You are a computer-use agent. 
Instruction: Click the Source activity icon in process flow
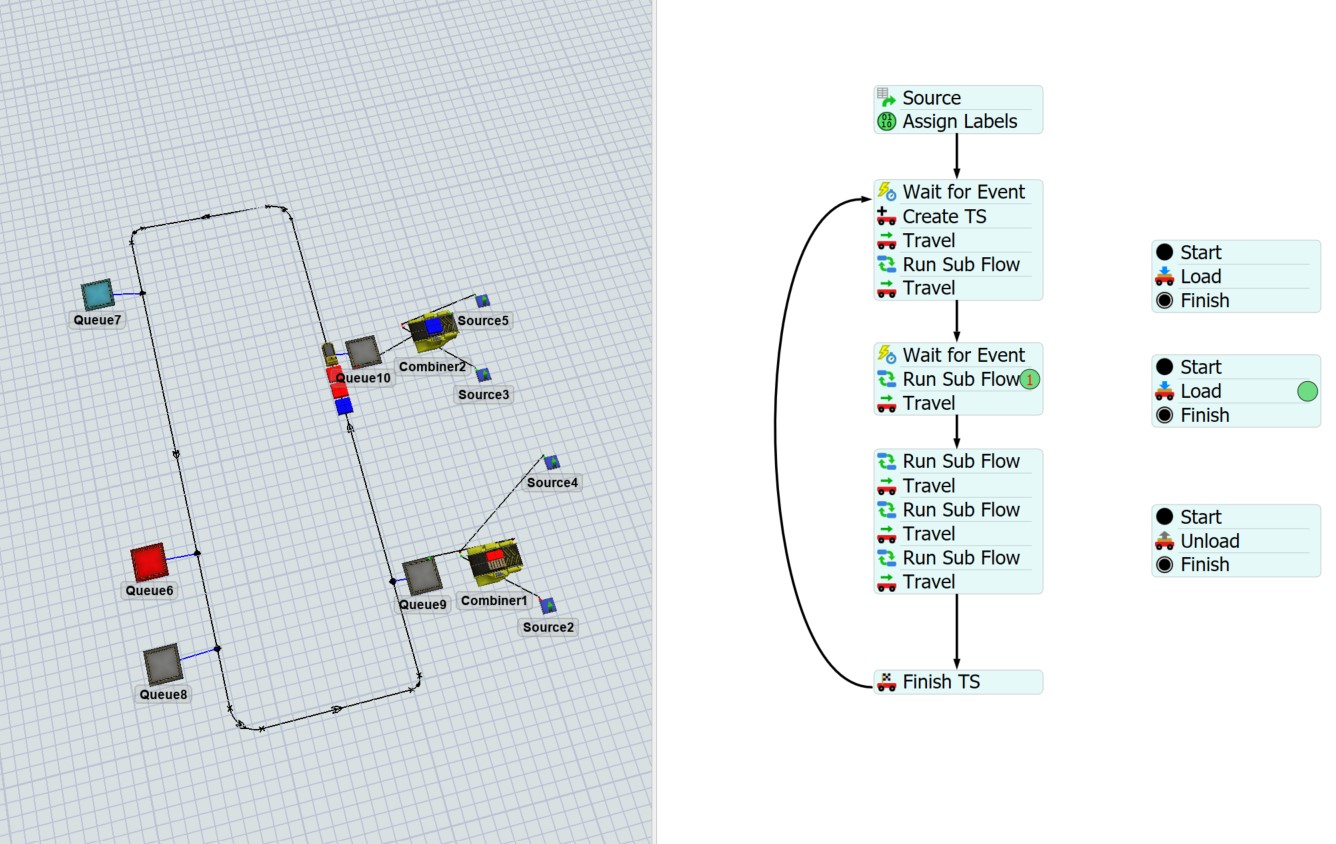tap(886, 98)
